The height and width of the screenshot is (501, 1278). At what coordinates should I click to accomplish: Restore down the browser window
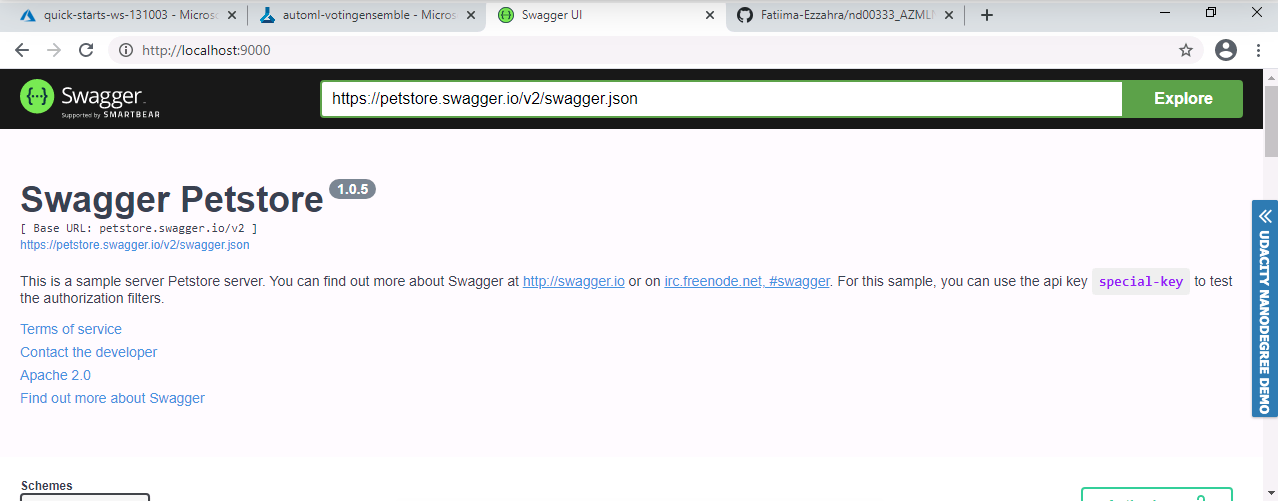1211,13
